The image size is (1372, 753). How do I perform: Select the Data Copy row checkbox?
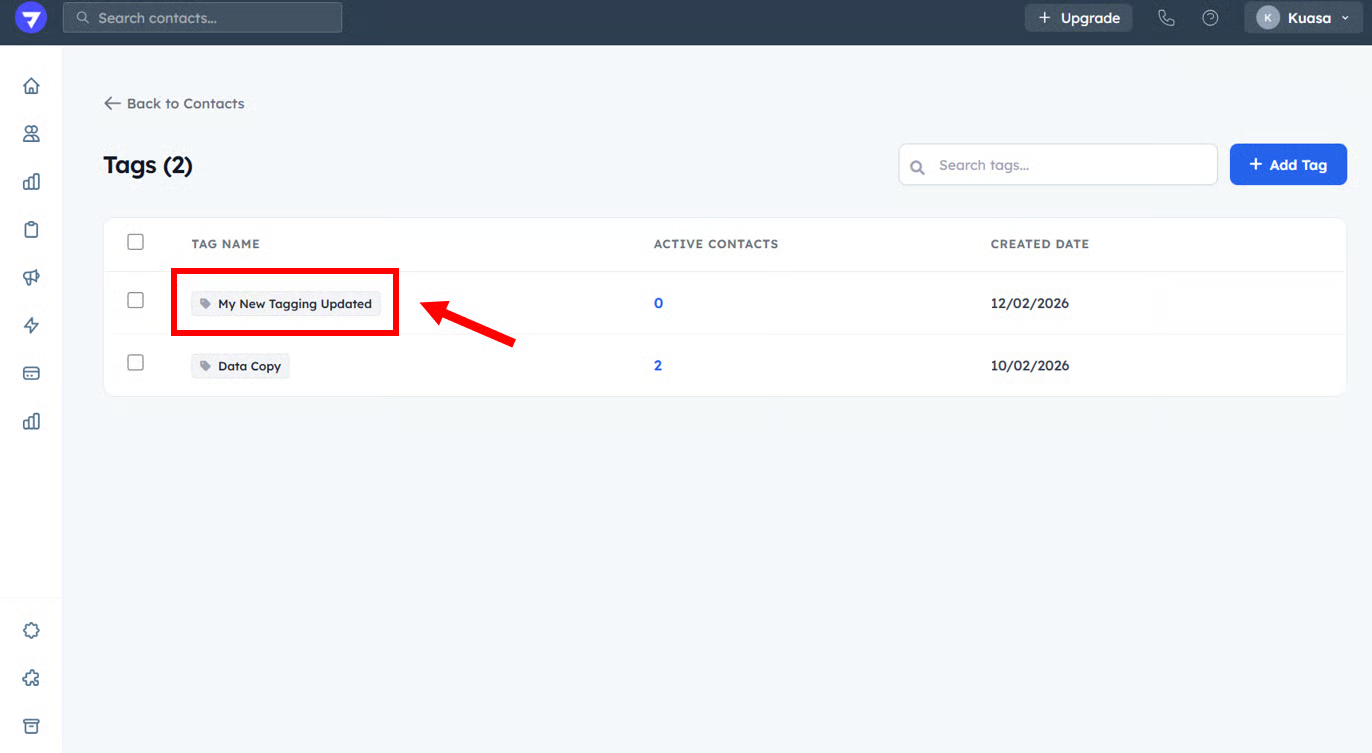136,363
